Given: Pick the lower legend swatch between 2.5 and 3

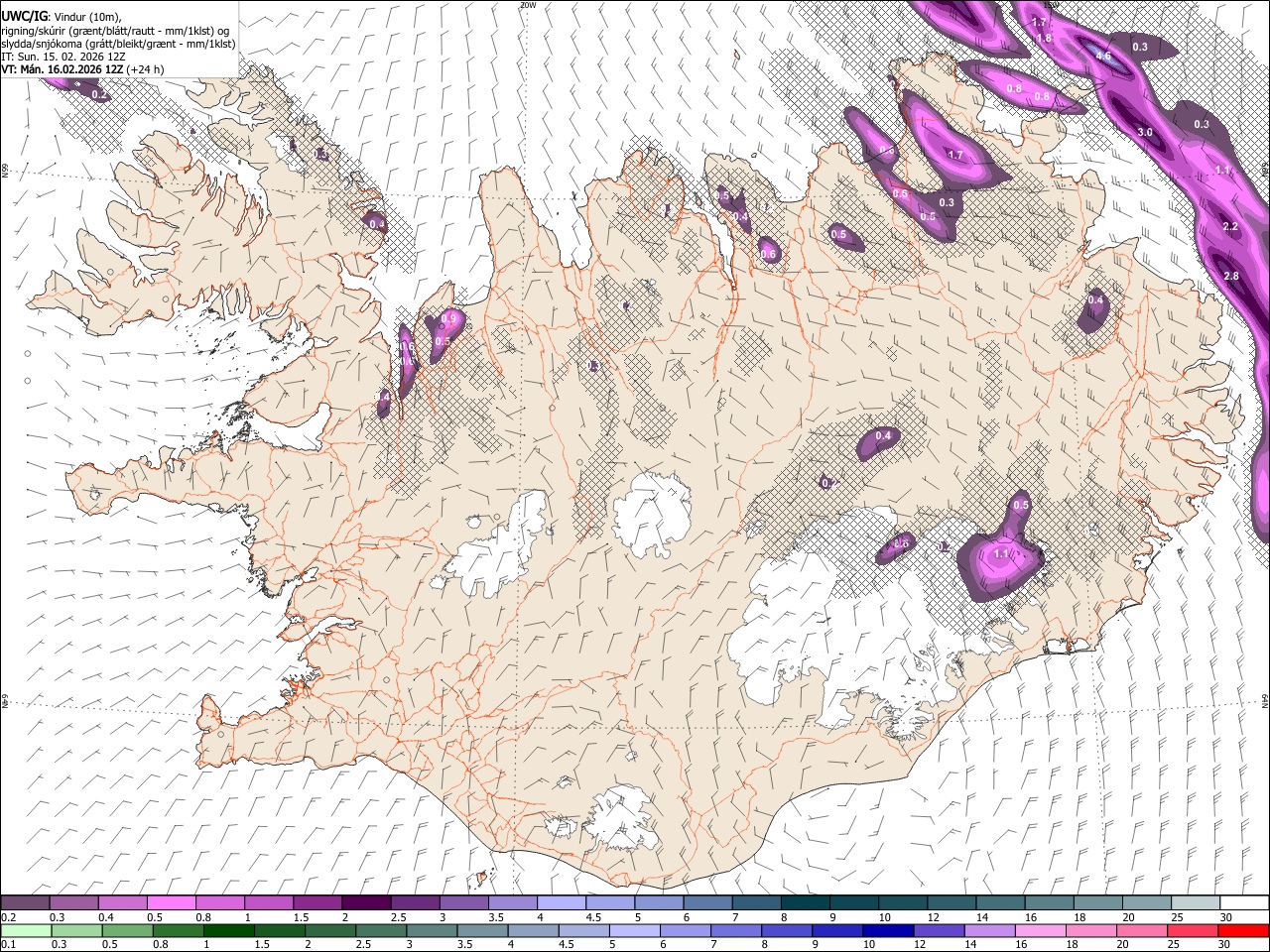Looking at the screenshot, I should pos(381,930).
